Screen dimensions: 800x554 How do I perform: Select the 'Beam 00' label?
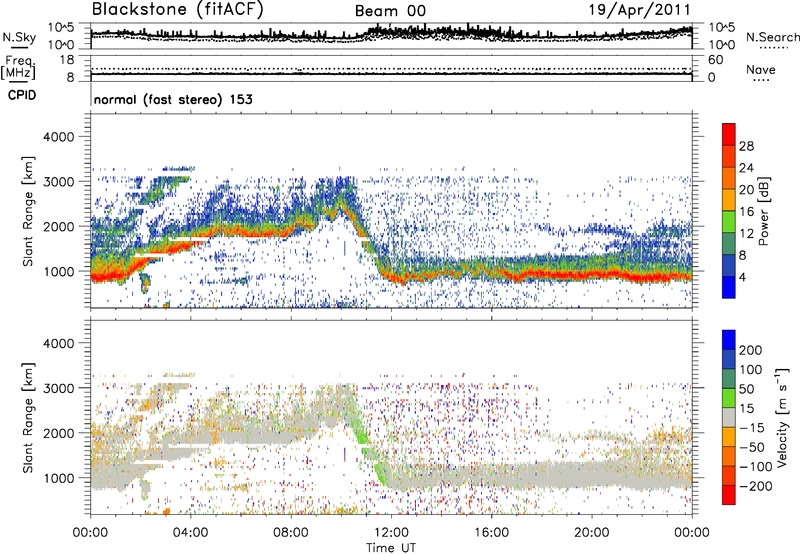click(x=390, y=11)
